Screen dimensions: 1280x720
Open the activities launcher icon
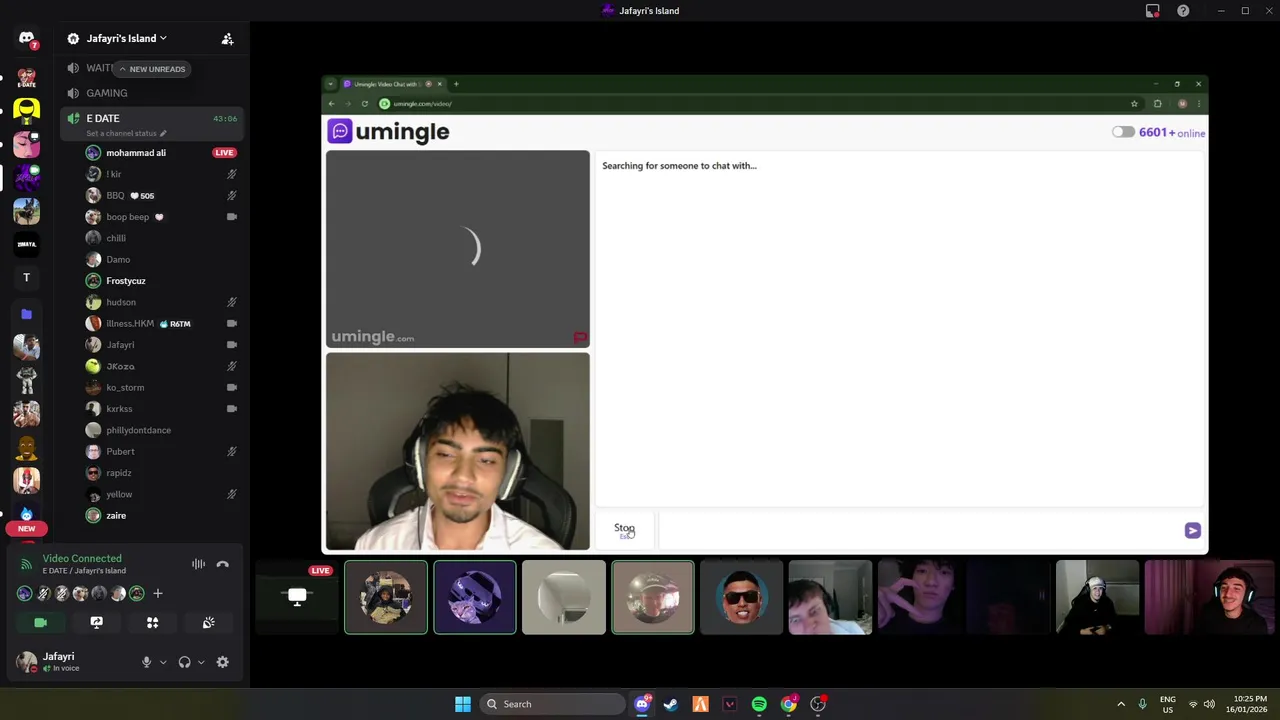[x=152, y=622]
